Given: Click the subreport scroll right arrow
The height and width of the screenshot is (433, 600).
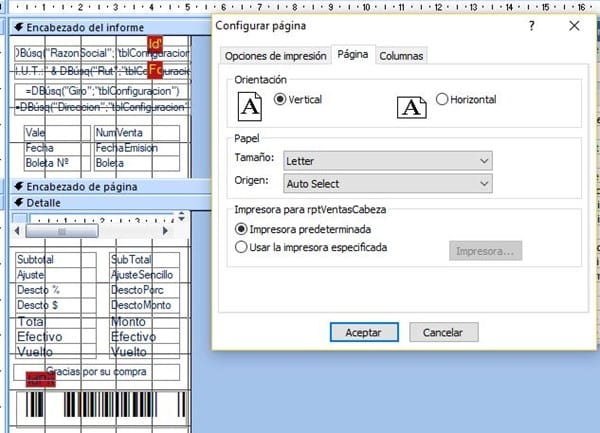Looking at the screenshot, I should tap(165, 231).
